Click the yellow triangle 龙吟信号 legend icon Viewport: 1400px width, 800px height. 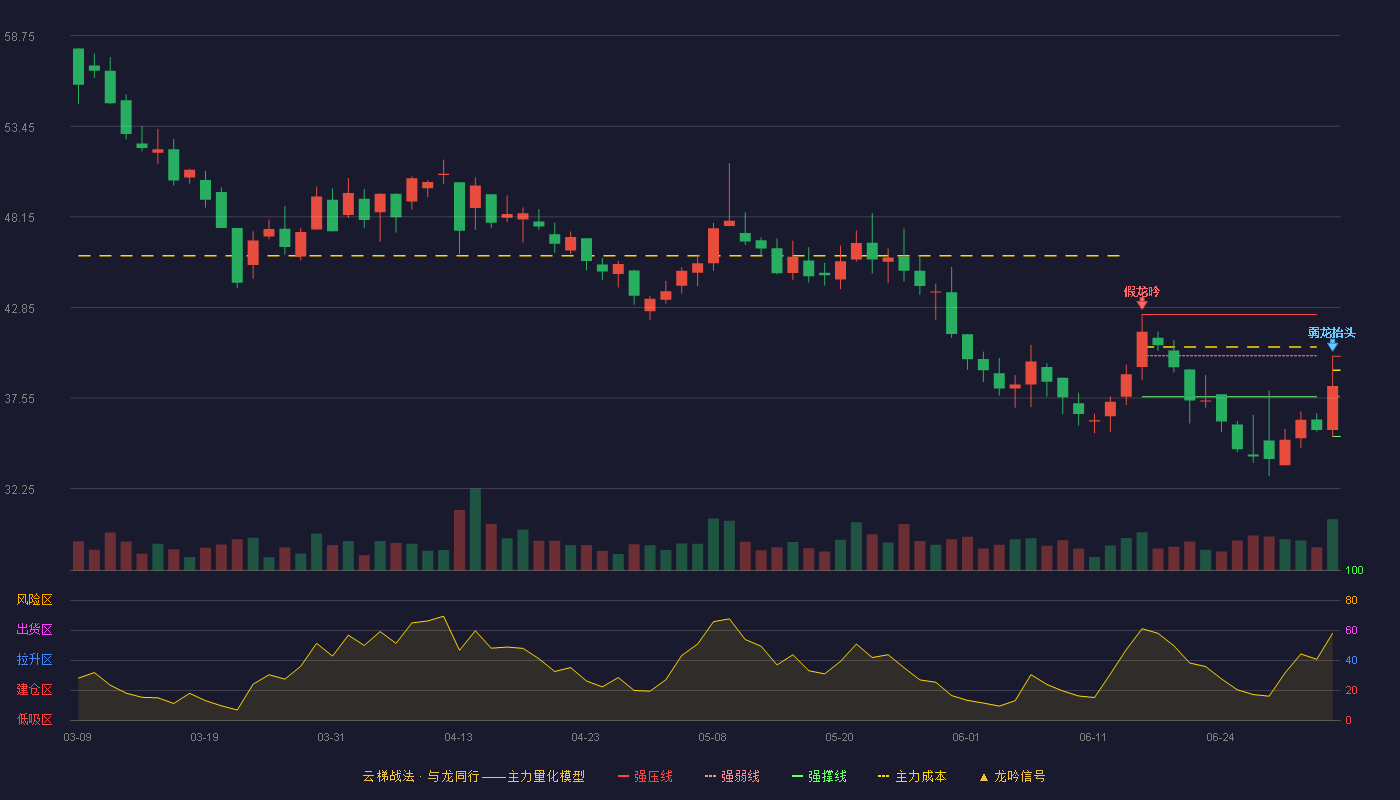coord(983,777)
